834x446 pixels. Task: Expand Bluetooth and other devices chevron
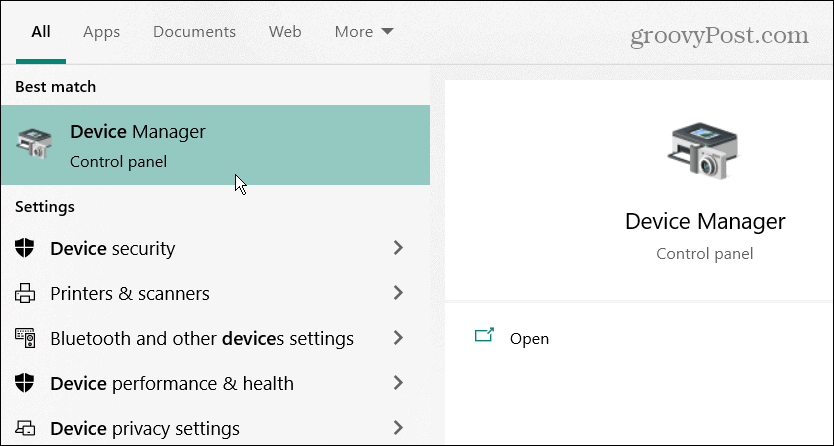point(398,338)
